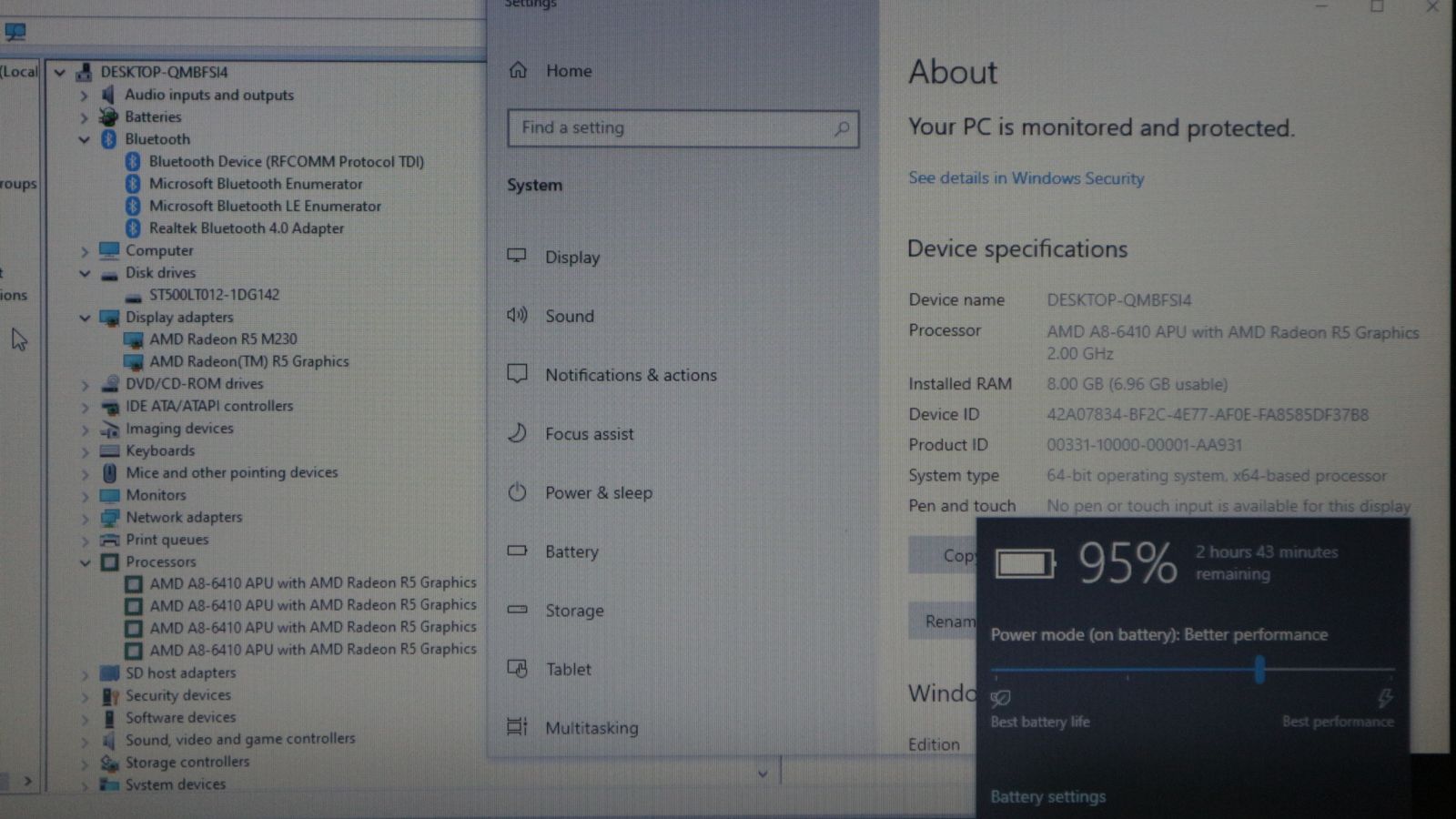Click the Sound speaker icon in Settings
The width and height of the screenshot is (1456, 819).
517,315
